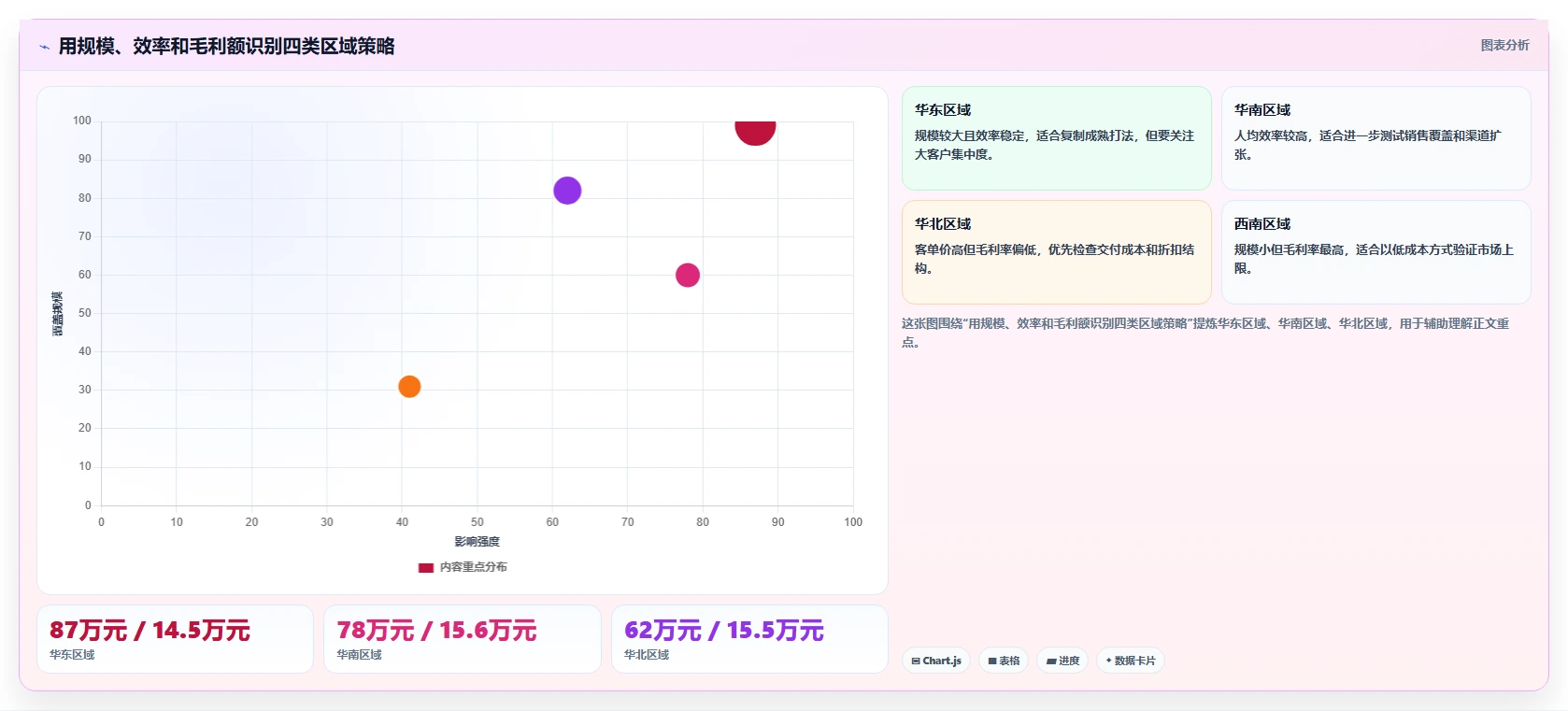Click the 华南区域 label under 78万元
This screenshot has width=1568, height=711.
coord(359,655)
